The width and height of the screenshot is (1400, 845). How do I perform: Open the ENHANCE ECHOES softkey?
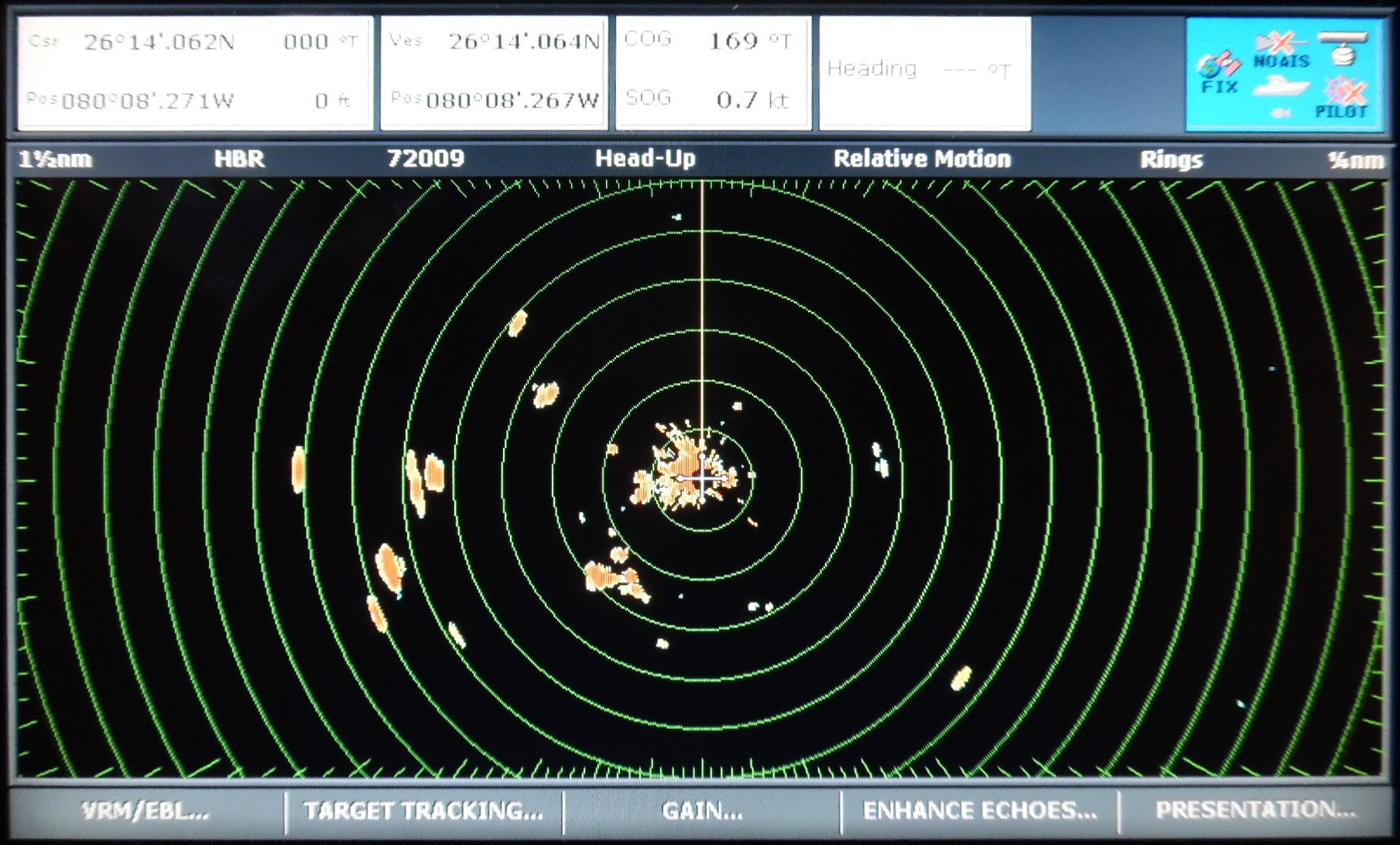tap(980, 811)
